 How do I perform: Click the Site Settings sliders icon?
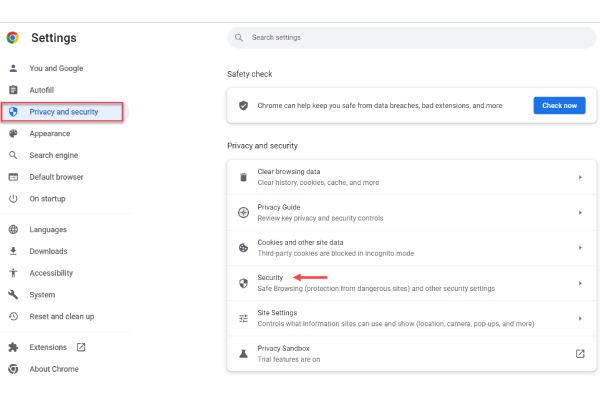point(243,318)
